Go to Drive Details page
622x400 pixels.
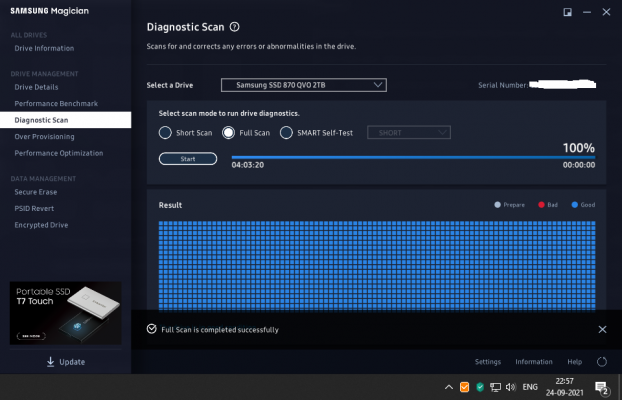pyautogui.click(x=36, y=87)
